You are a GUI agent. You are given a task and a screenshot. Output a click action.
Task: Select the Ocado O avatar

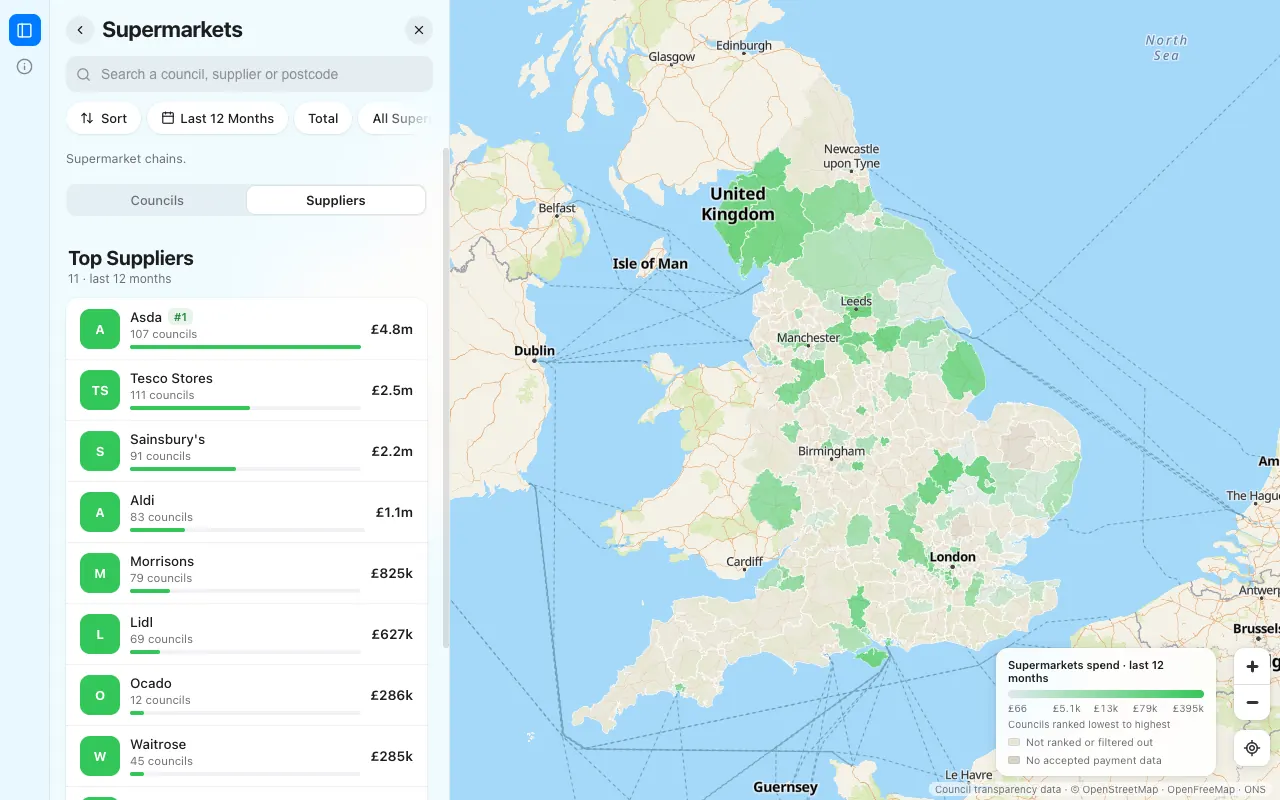click(100, 695)
